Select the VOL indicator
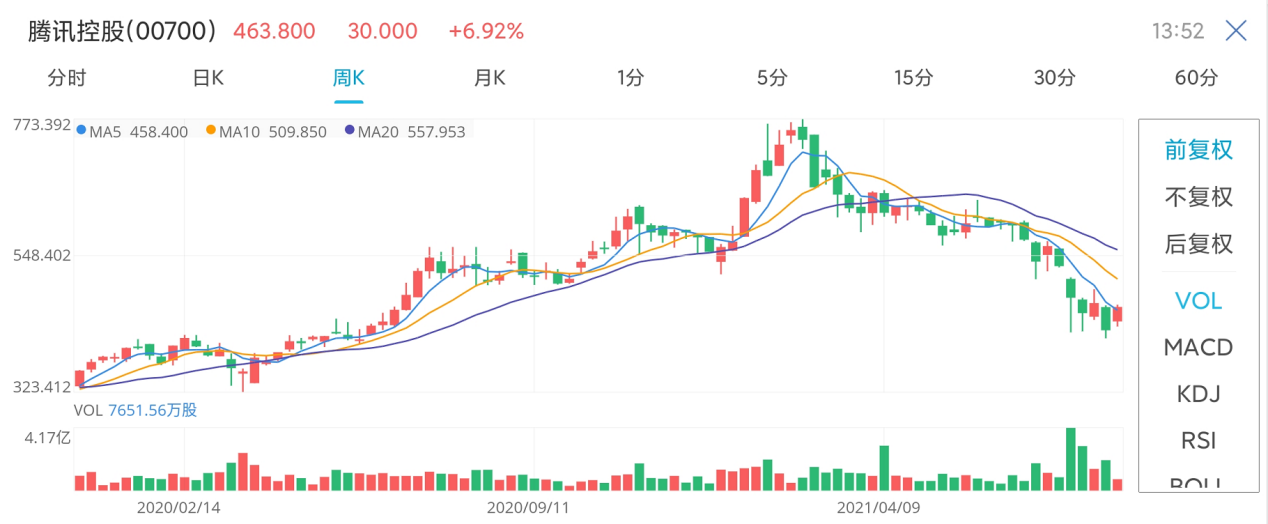This screenshot has width=1268, height=524. click(1198, 300)
